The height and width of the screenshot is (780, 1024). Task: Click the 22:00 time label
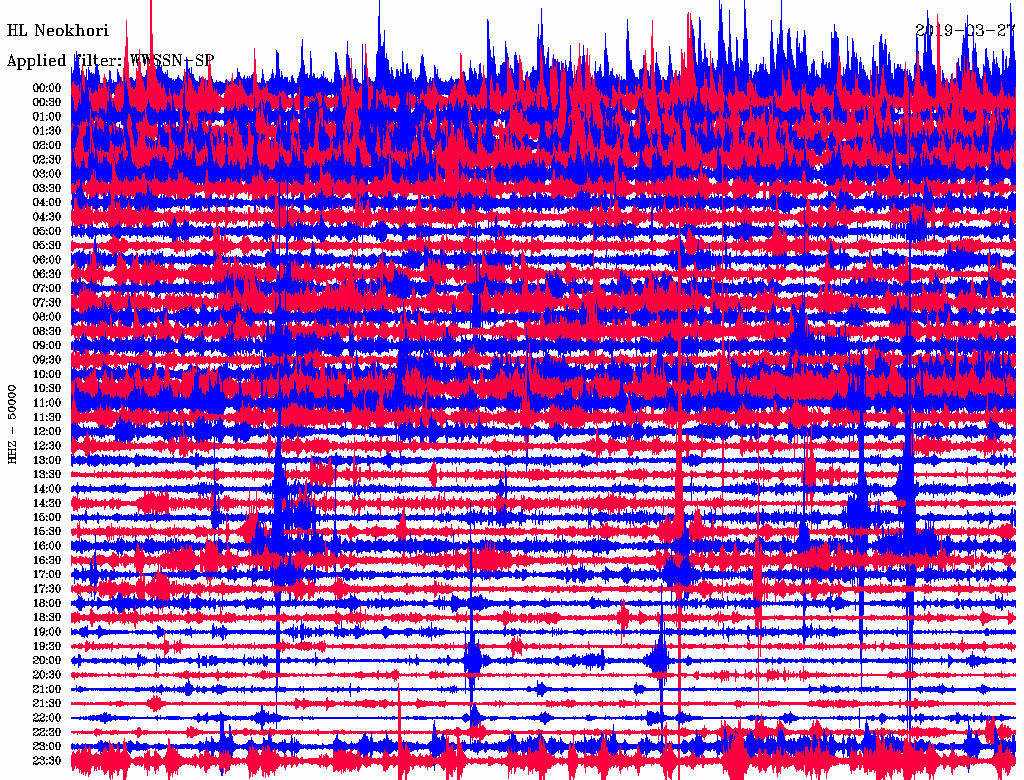[x=47, y=718]
